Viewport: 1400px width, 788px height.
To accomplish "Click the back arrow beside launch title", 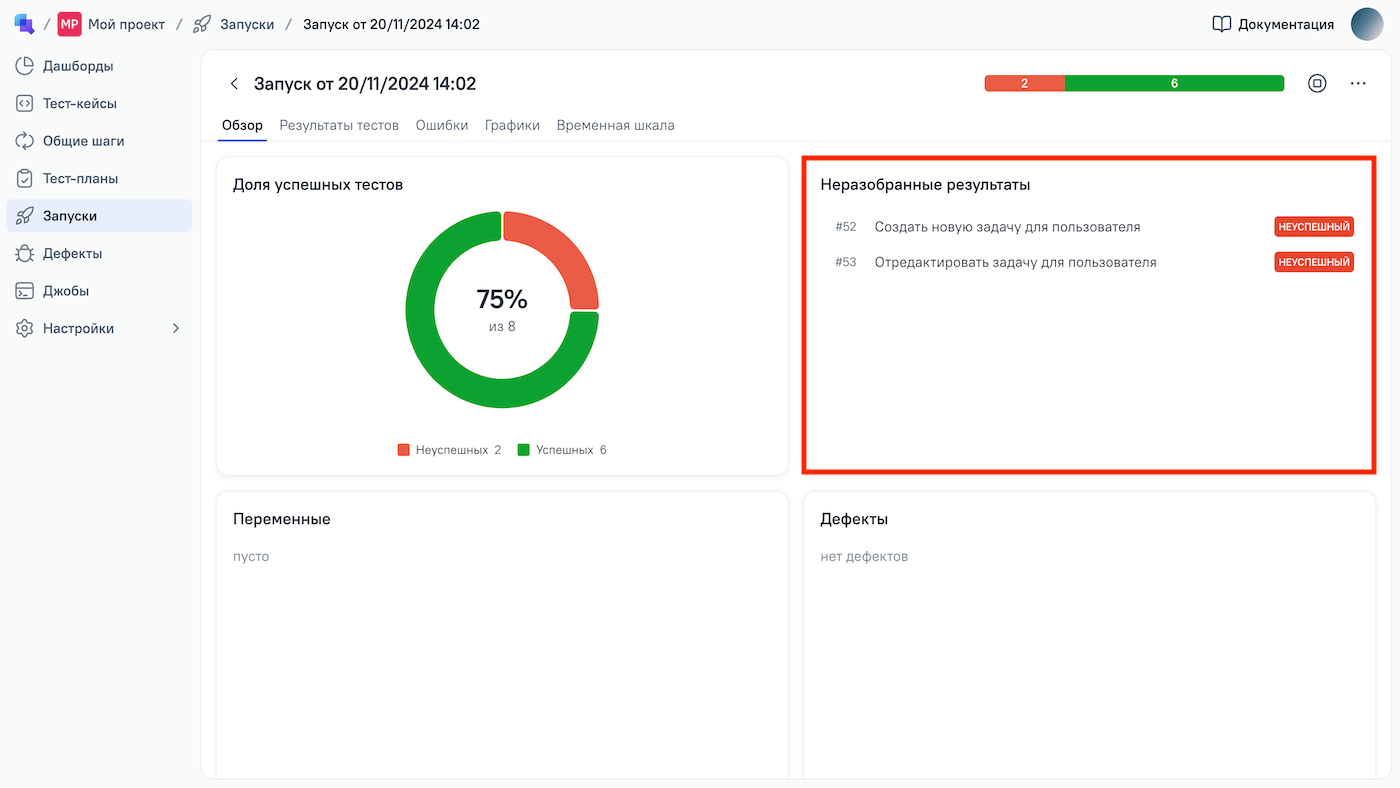I will pyautogui.click(x=234, y=84).
